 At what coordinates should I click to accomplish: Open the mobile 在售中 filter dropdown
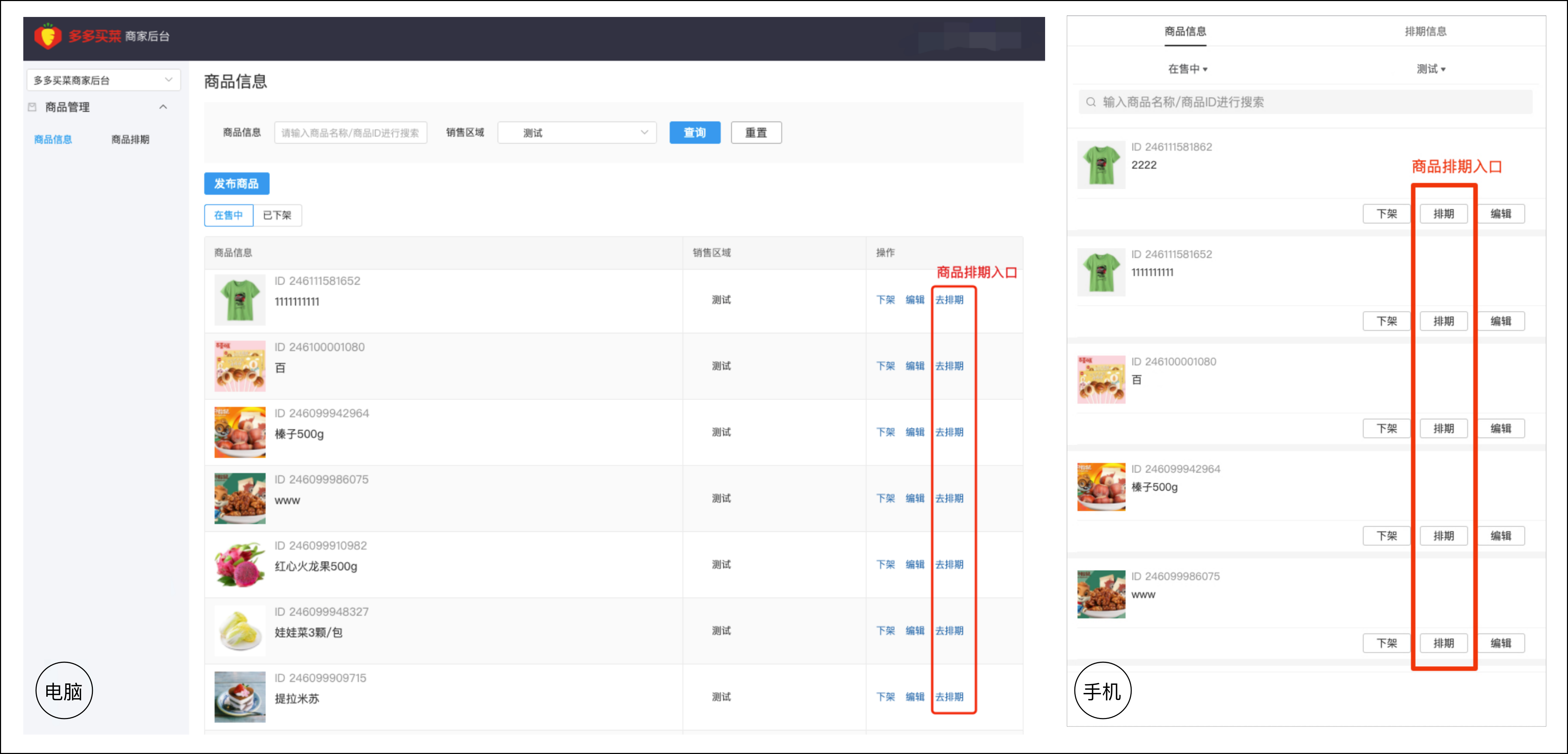(x=1188, y=69)
